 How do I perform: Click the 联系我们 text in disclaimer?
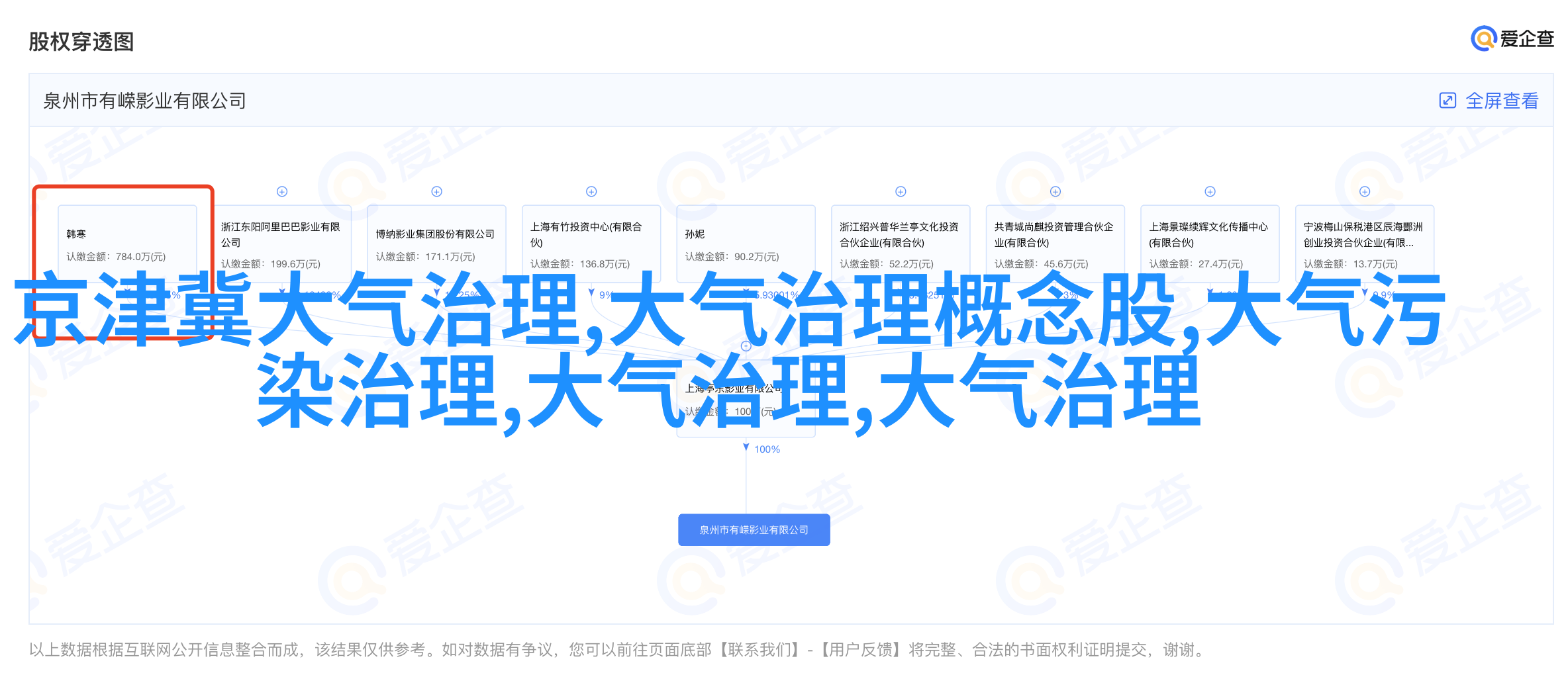(759, 650)
